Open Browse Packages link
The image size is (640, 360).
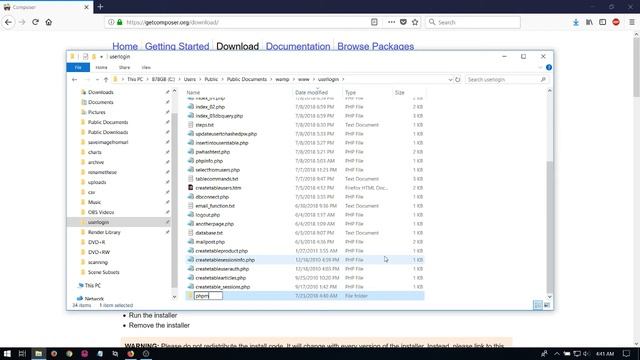[x=376, y=46]
